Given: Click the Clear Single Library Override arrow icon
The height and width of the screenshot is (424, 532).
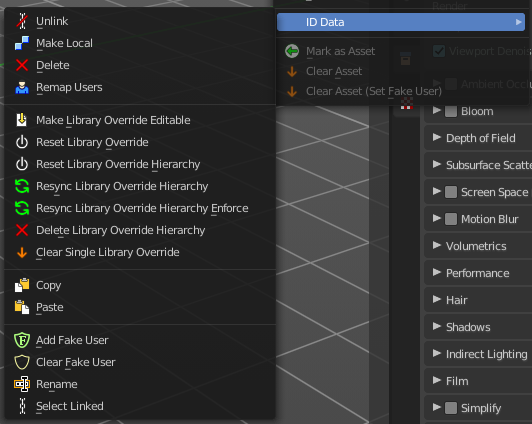Looking at the screenshot, I should point(22,252).
